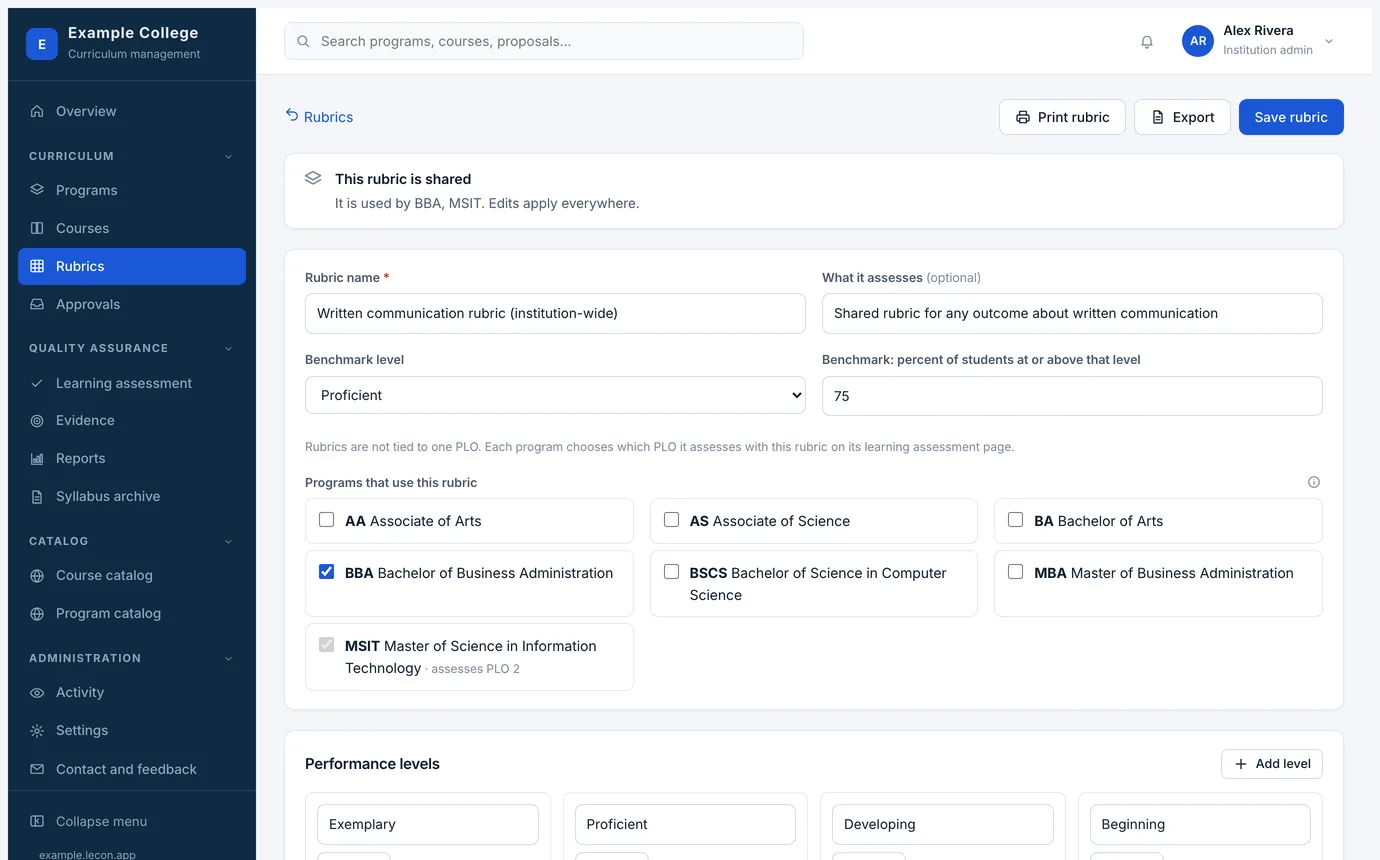Go to Program catalog in the sidebar
1380x860 pixels.
coord(132,613)
